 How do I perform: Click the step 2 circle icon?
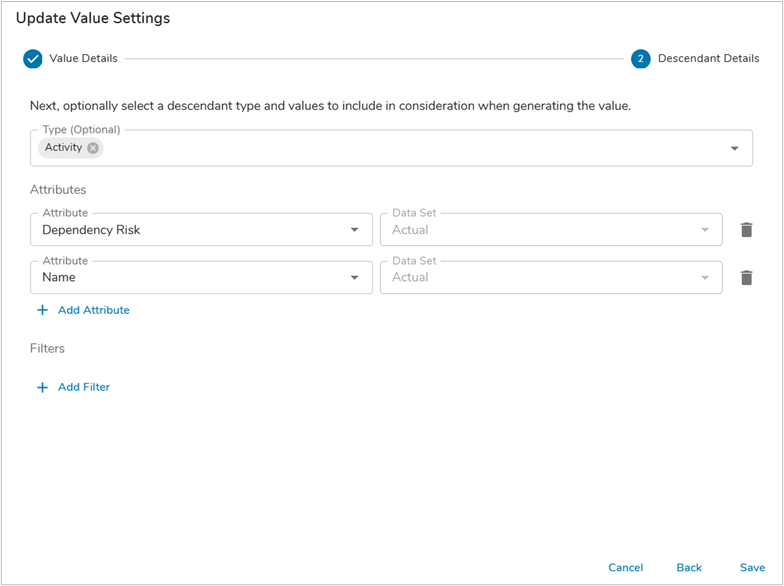pos(640,59)
